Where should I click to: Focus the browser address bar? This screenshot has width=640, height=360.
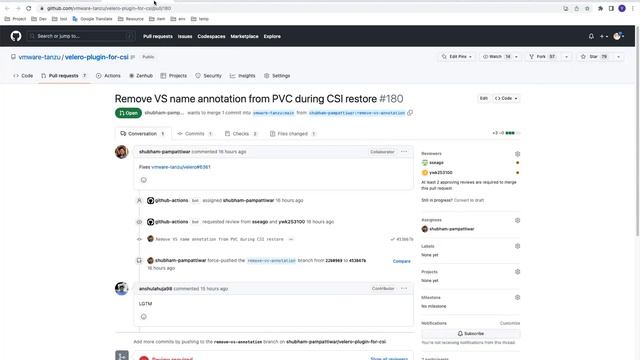point(298,8)
